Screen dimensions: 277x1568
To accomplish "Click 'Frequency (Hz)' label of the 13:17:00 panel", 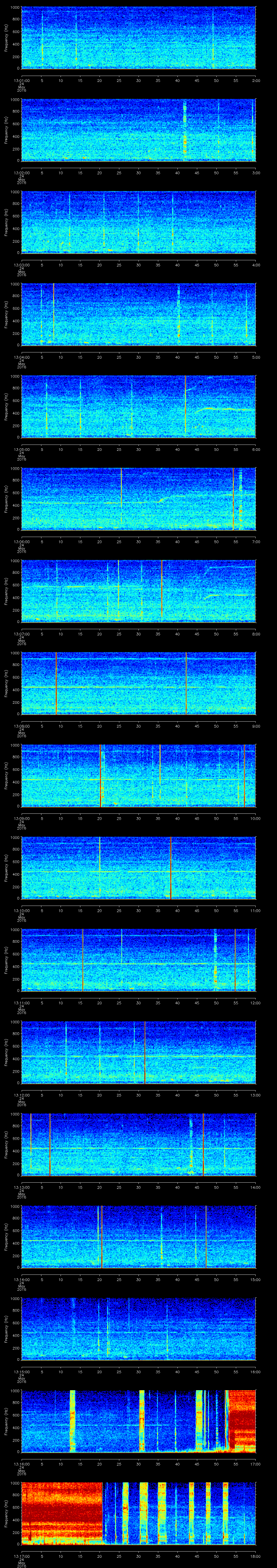I will click(x=6, y=1514).
